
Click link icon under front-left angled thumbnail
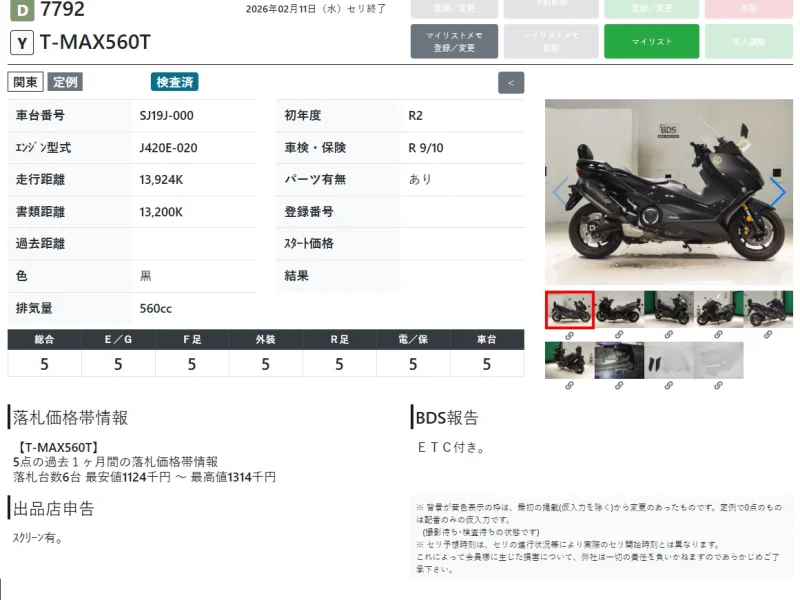click(x=718, y=335)
